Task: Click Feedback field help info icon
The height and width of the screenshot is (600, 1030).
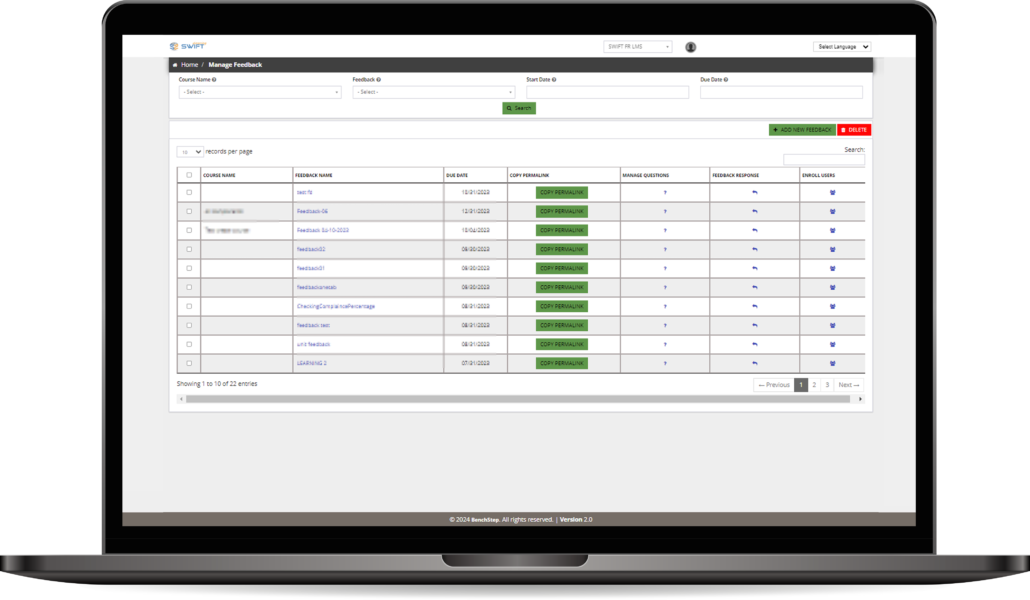Action: pyautogui.click(x=378, y=80)
